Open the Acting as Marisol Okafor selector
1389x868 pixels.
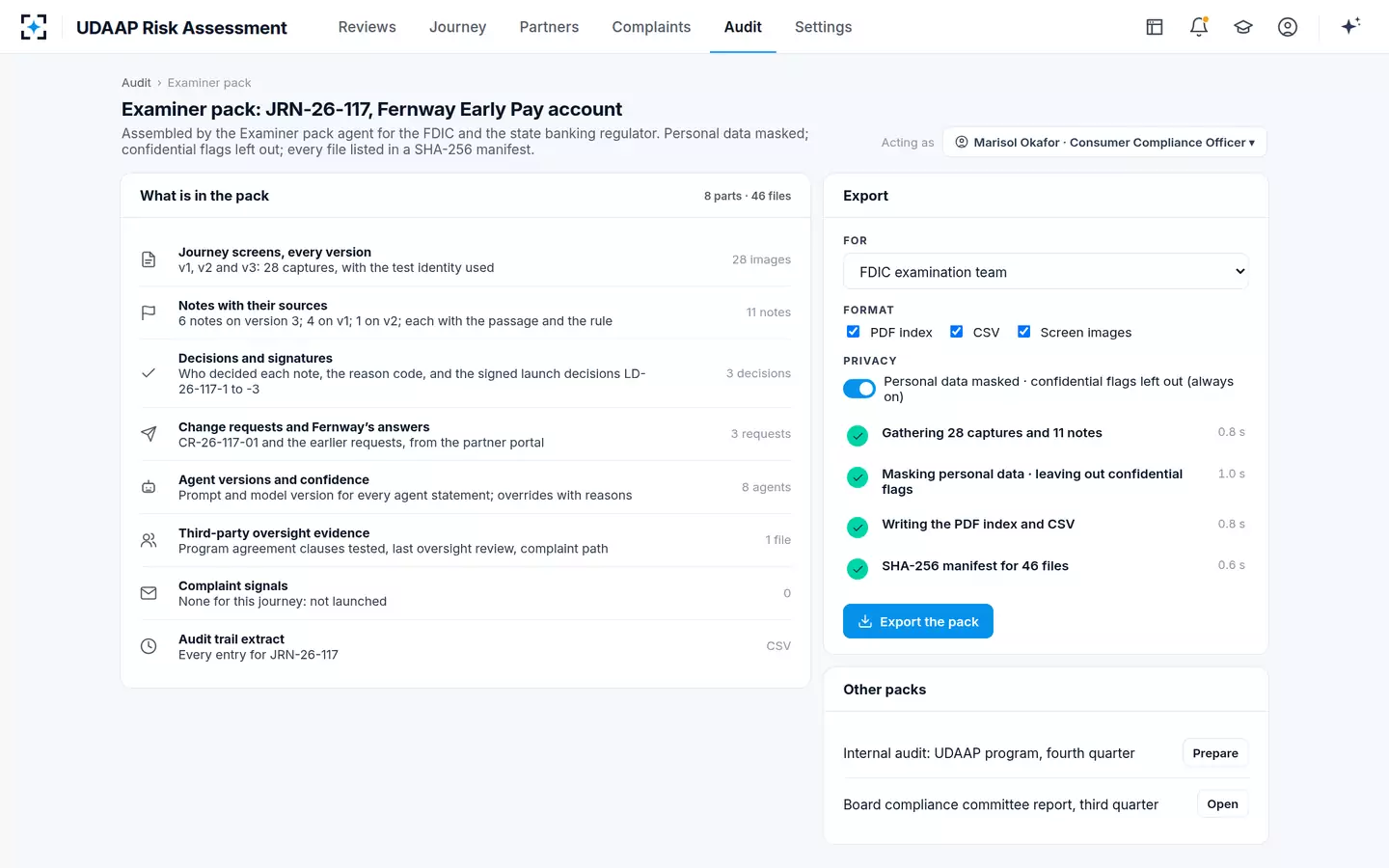click(1104, 142)
